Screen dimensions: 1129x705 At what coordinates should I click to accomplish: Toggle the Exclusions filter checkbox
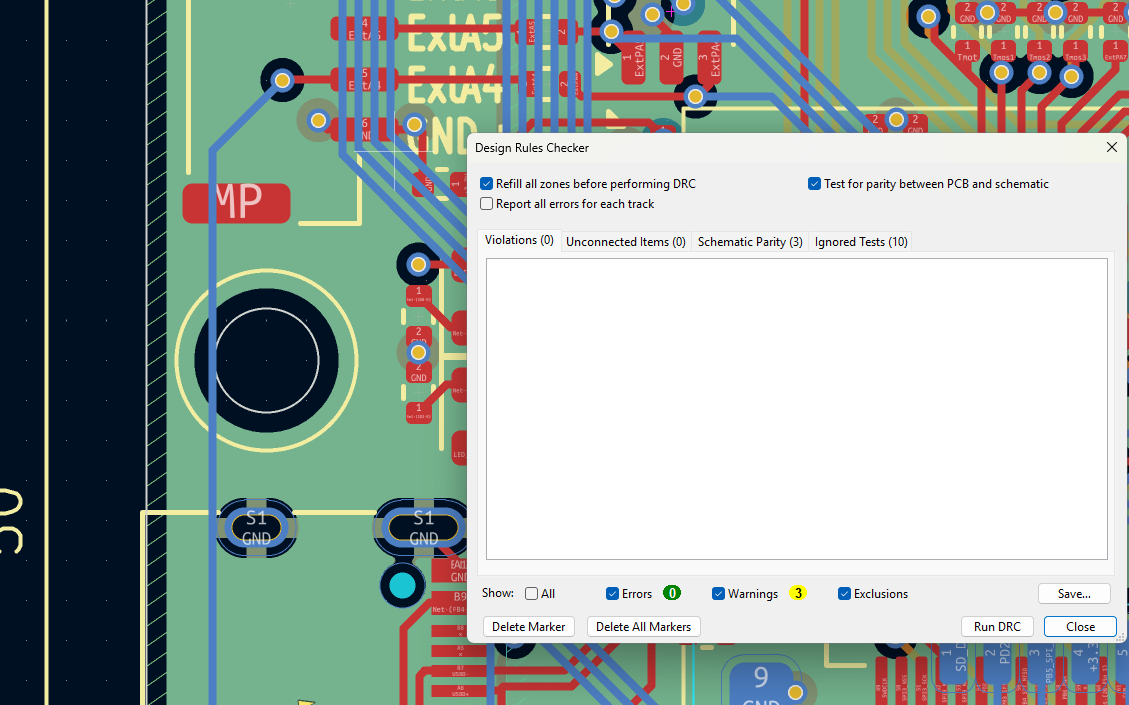pyautogui.click(x=844, y=593)
